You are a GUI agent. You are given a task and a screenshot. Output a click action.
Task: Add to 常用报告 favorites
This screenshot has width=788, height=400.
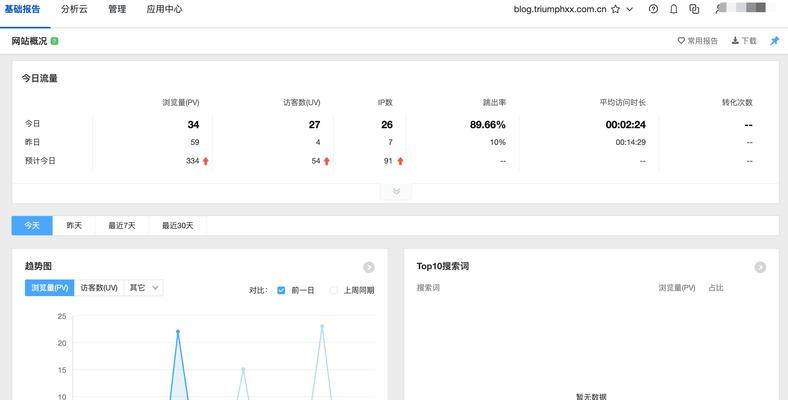698,41
